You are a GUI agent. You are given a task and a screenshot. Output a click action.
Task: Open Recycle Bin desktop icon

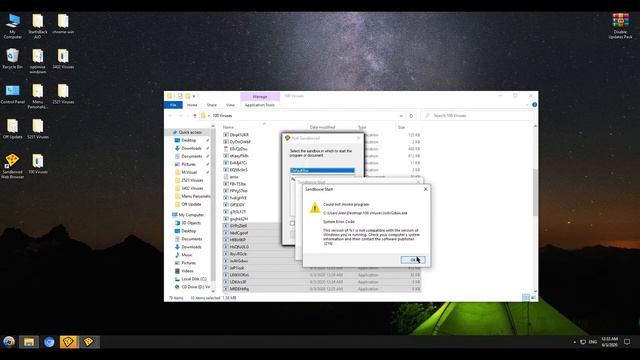pos(12,59)
